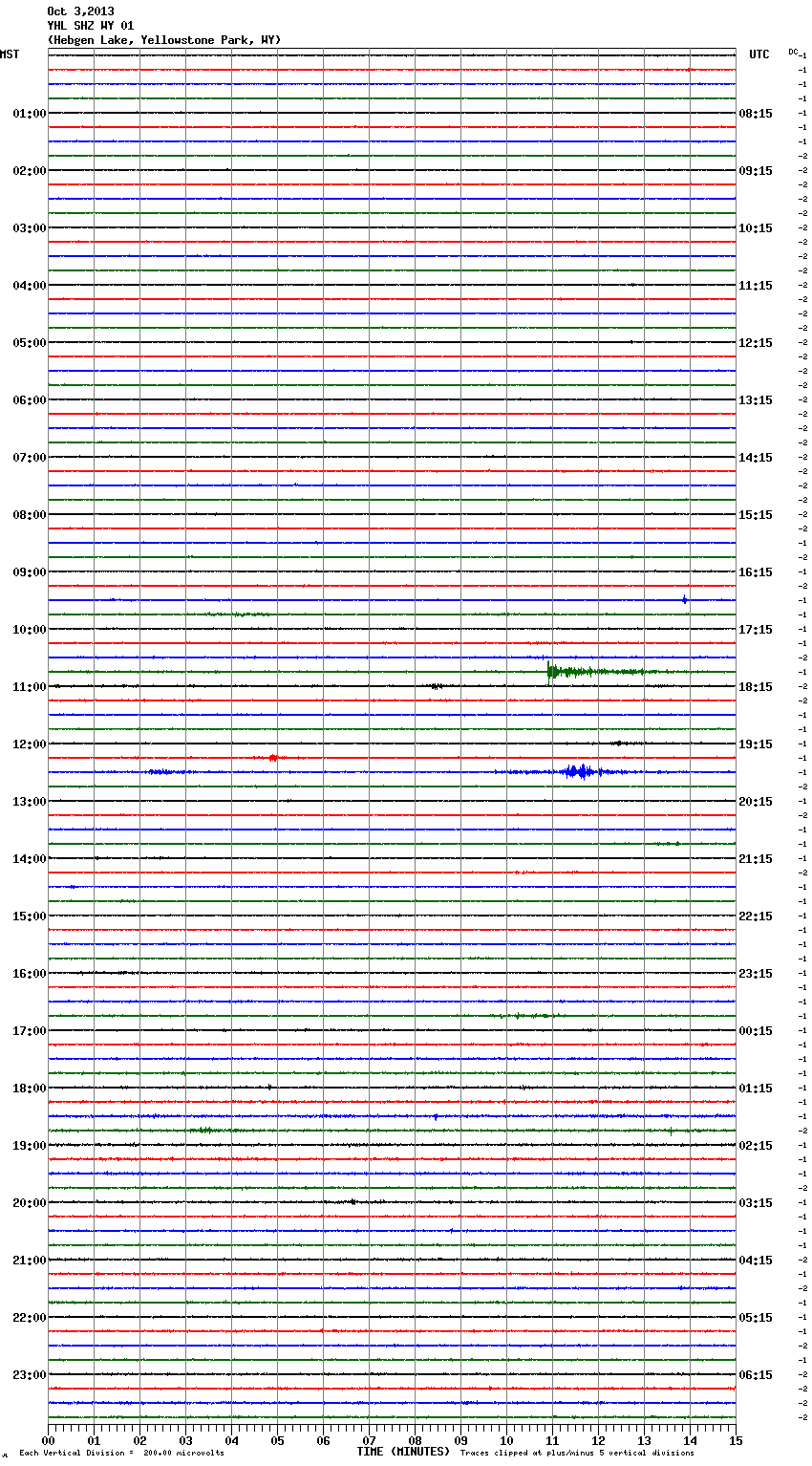Click the 08:15 UTC label
Image resolution: width=812 pixels, height=1466 pixels.
756,114
